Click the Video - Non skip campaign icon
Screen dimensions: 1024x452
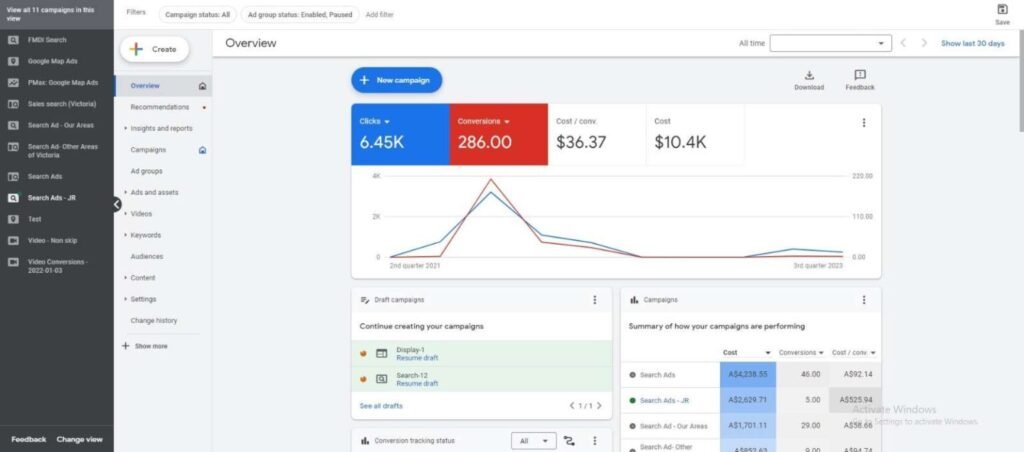[x=13, y=240]
